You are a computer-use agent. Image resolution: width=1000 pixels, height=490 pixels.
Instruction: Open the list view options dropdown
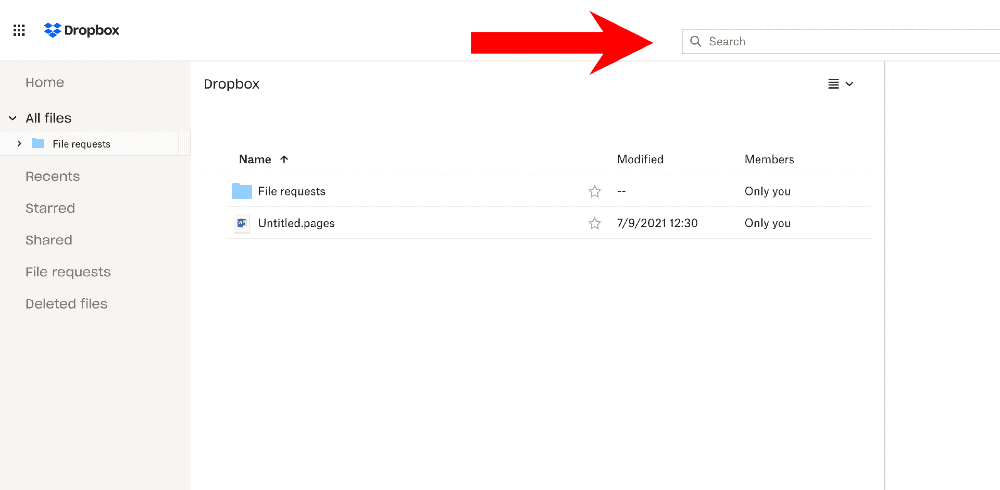point(841,84)
